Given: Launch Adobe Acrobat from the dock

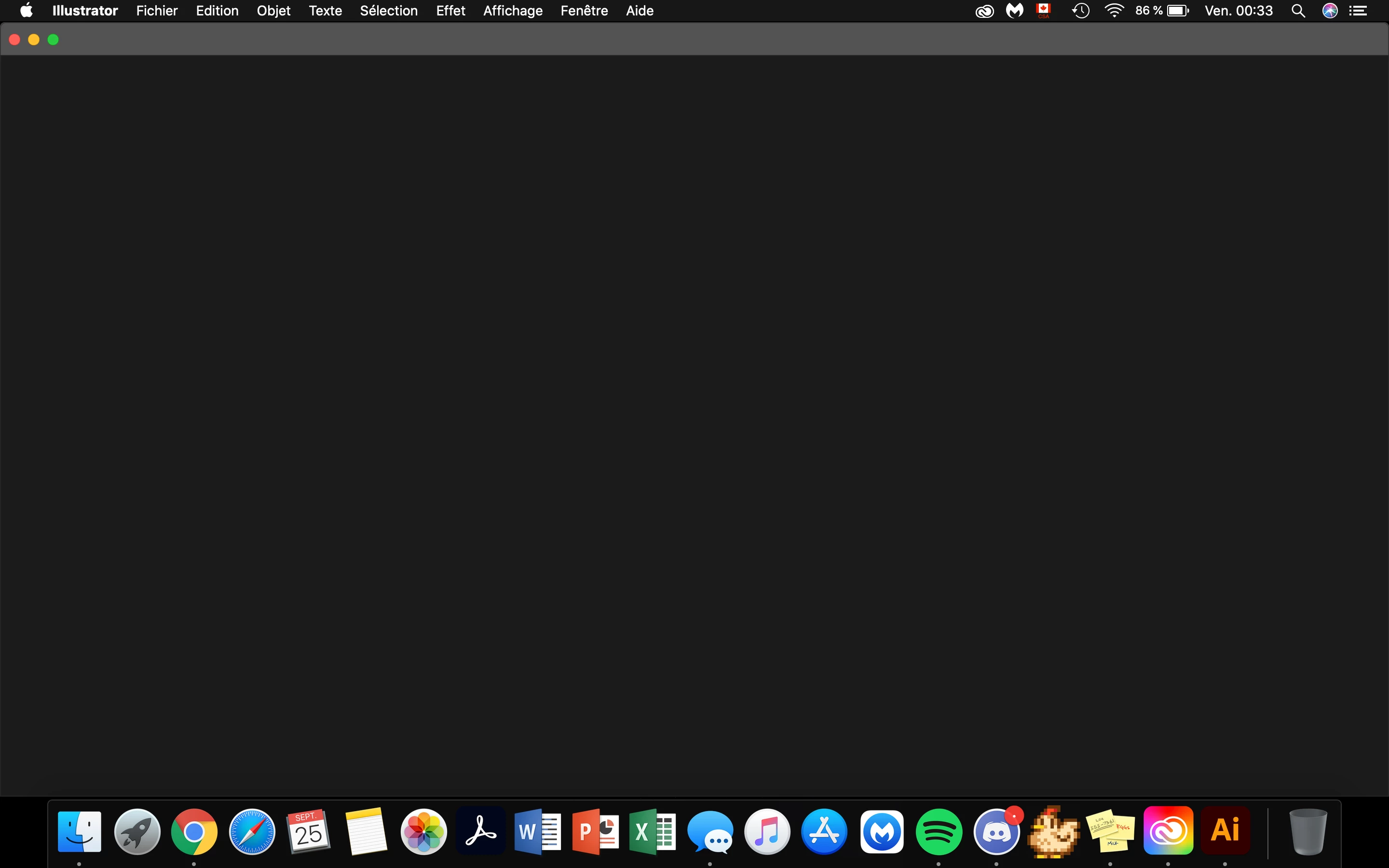Looking at the screenshot, I should tap(480, 831).
